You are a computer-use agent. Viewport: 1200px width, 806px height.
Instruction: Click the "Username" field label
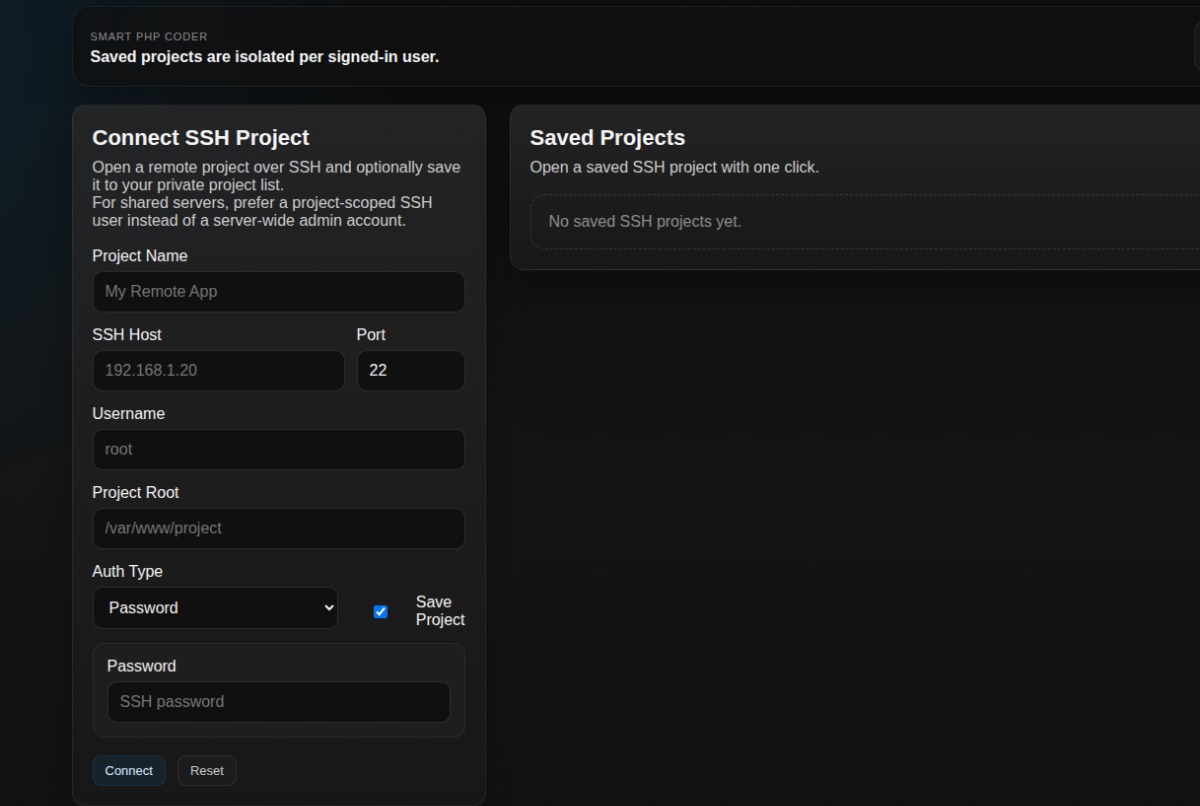click(129, 414)
